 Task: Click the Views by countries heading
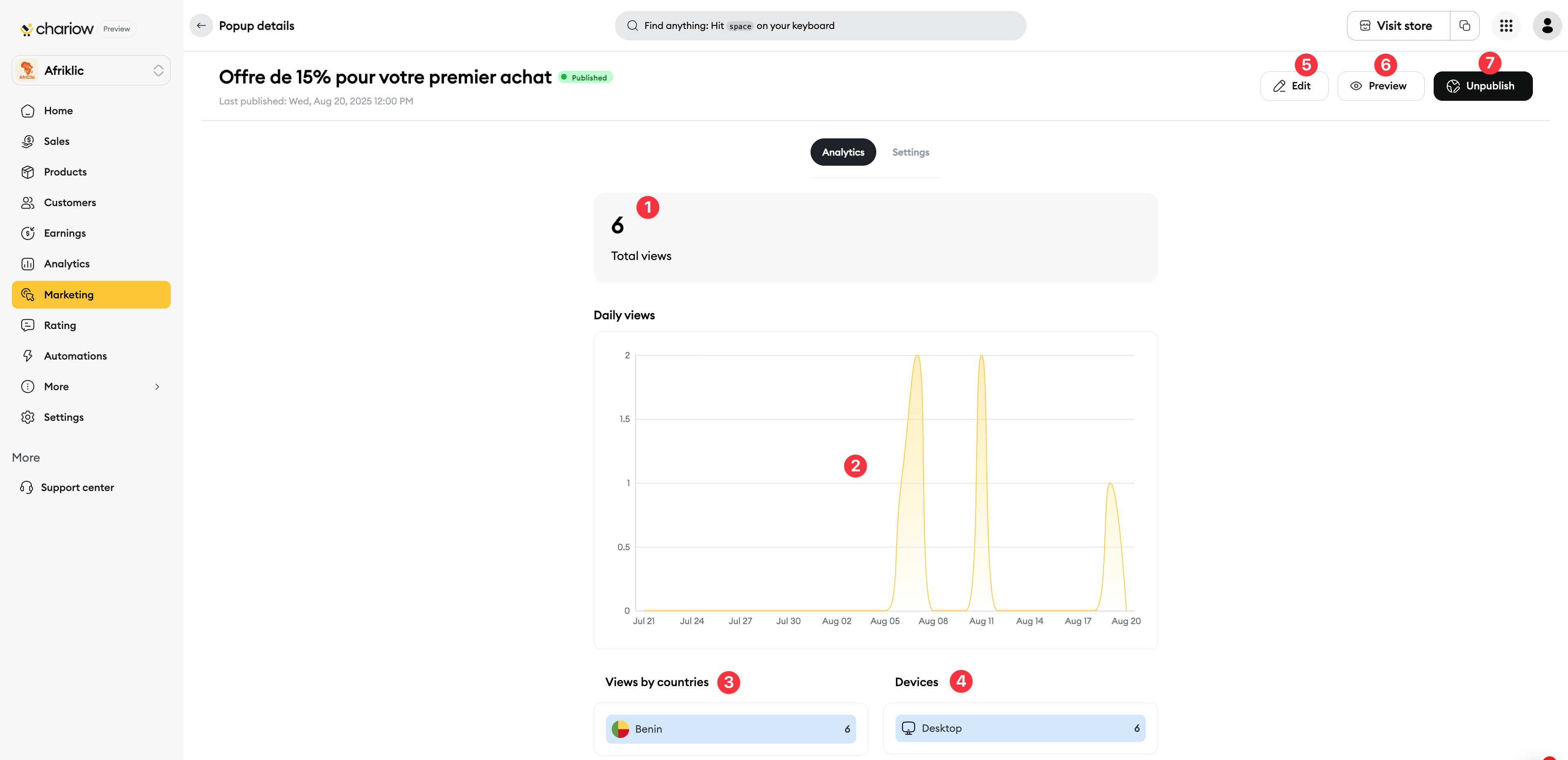pos(656,682)
